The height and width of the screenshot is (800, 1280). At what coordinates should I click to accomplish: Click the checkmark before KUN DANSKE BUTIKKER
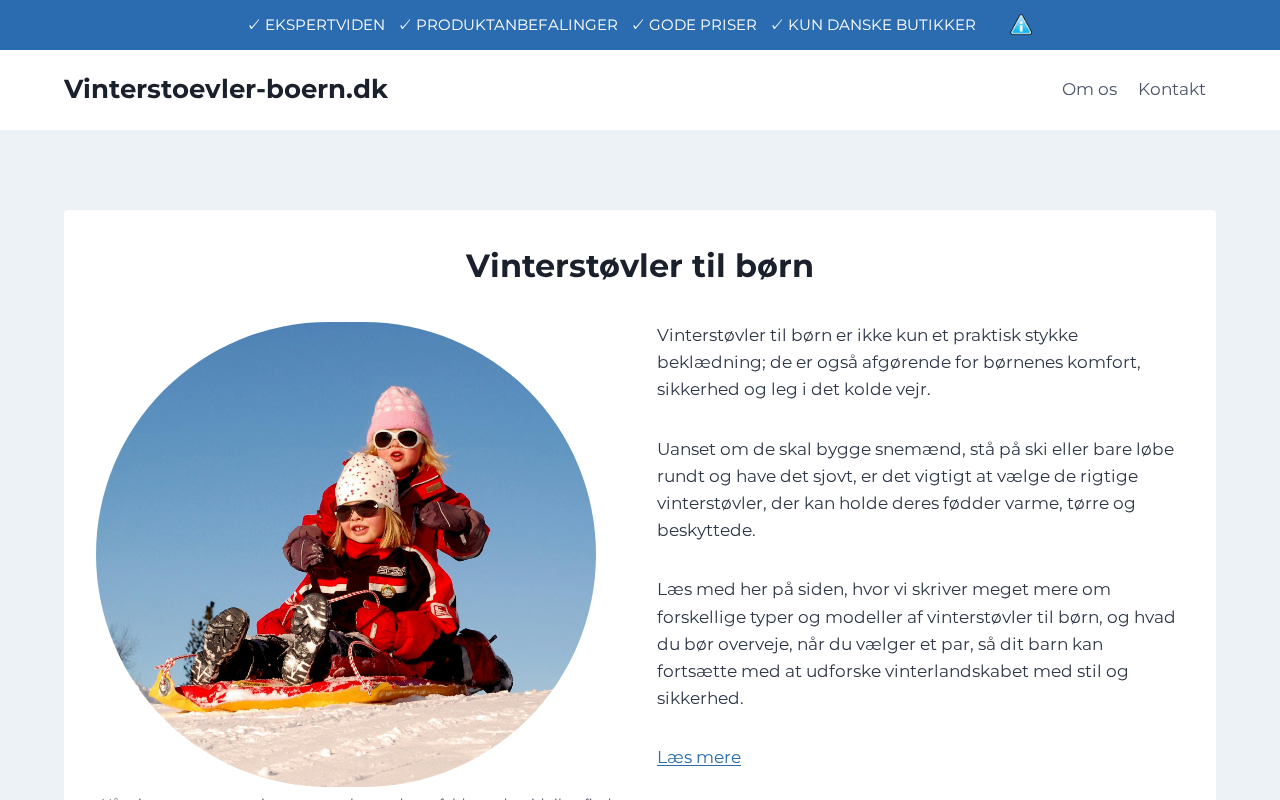[x=777, y=25]
